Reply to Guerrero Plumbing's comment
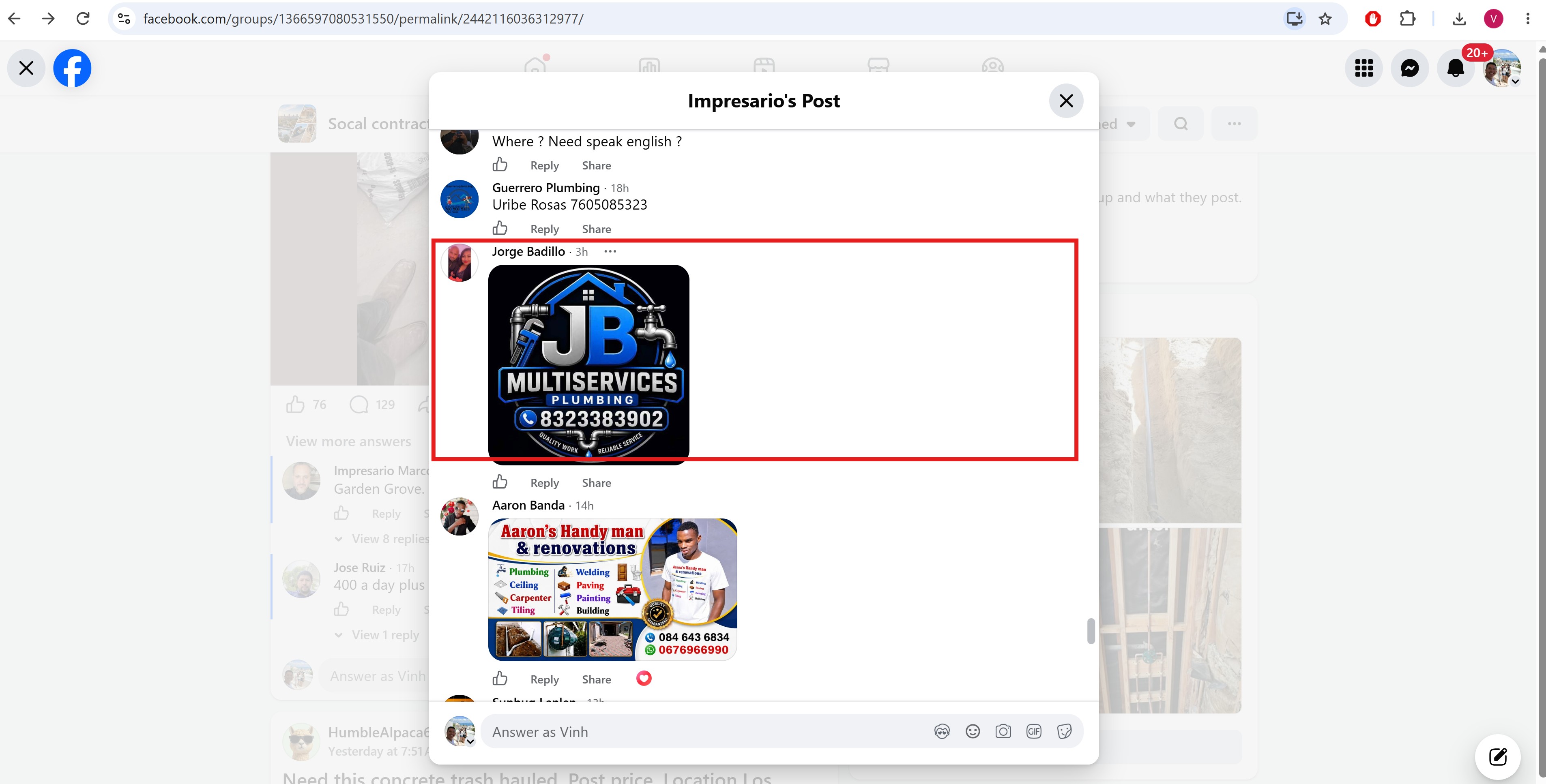Screen dimensions: 1546x784 click(544, 229)
